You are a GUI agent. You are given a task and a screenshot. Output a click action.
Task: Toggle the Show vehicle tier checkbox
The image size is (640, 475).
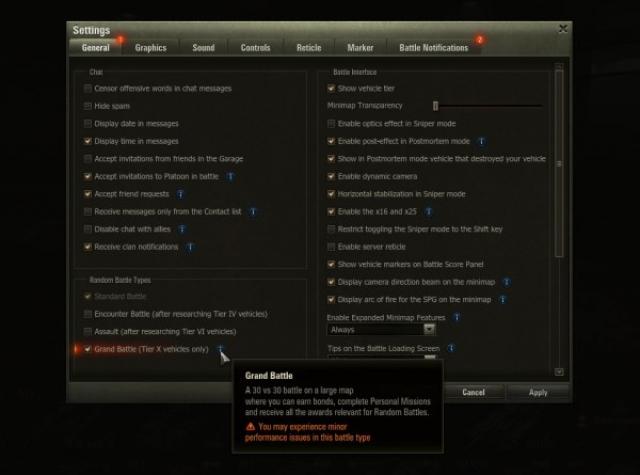[331, 89]
